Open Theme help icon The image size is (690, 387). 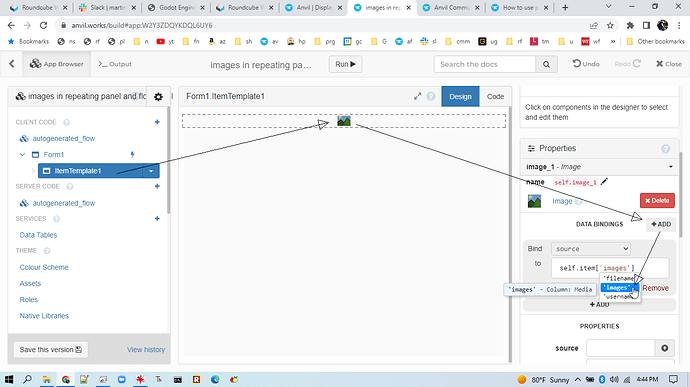[x=47, y=251]
